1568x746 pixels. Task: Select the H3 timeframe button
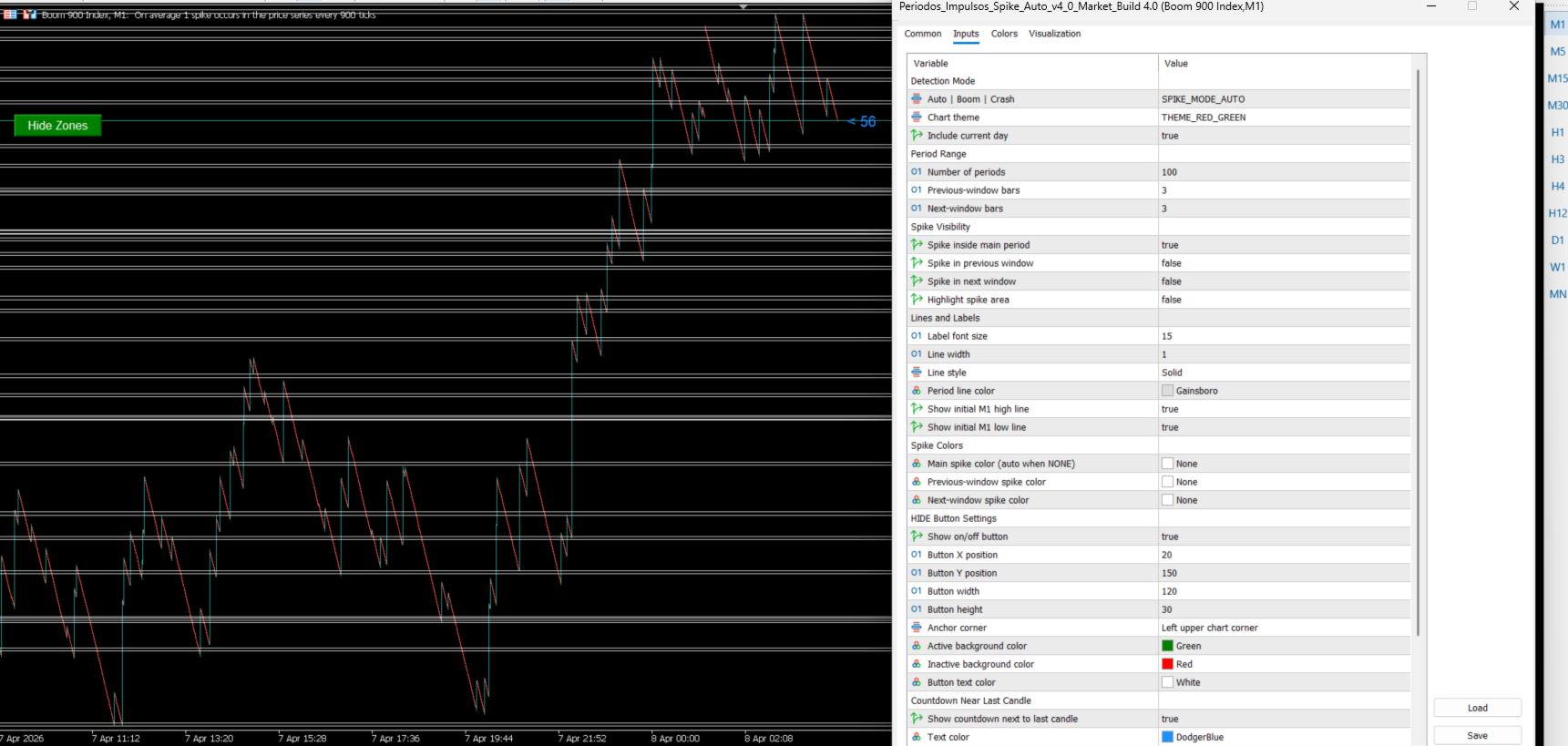click(x=1558, y=159)
